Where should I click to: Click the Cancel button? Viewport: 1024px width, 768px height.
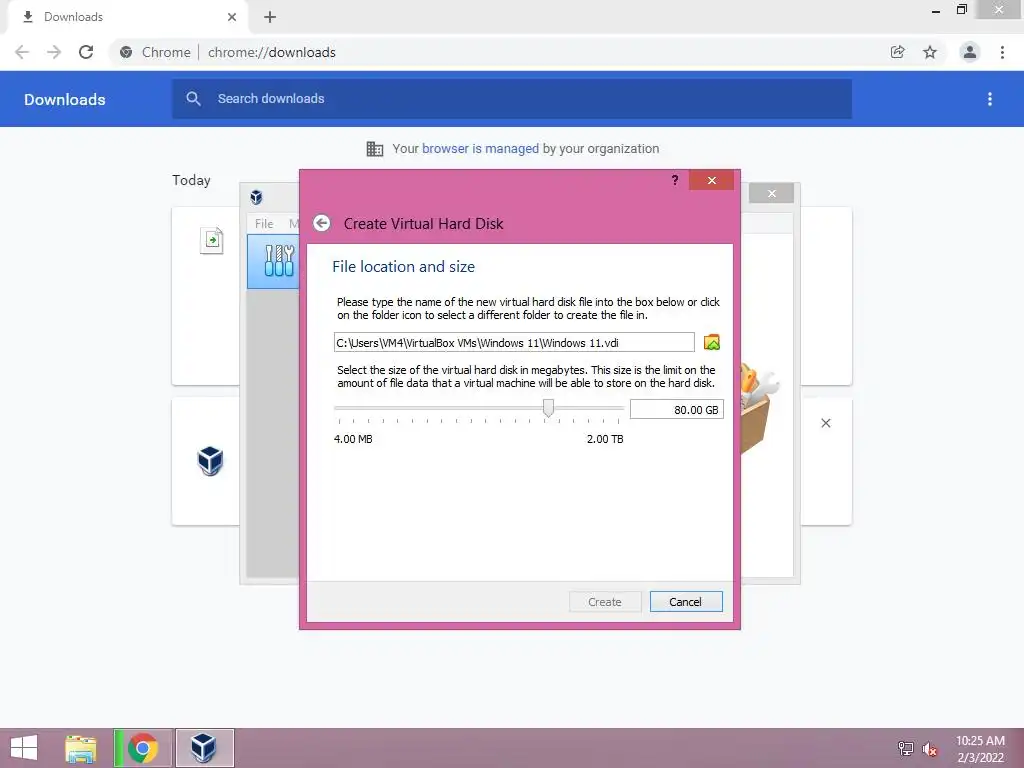pyautogui.click(x=686, y=601)
